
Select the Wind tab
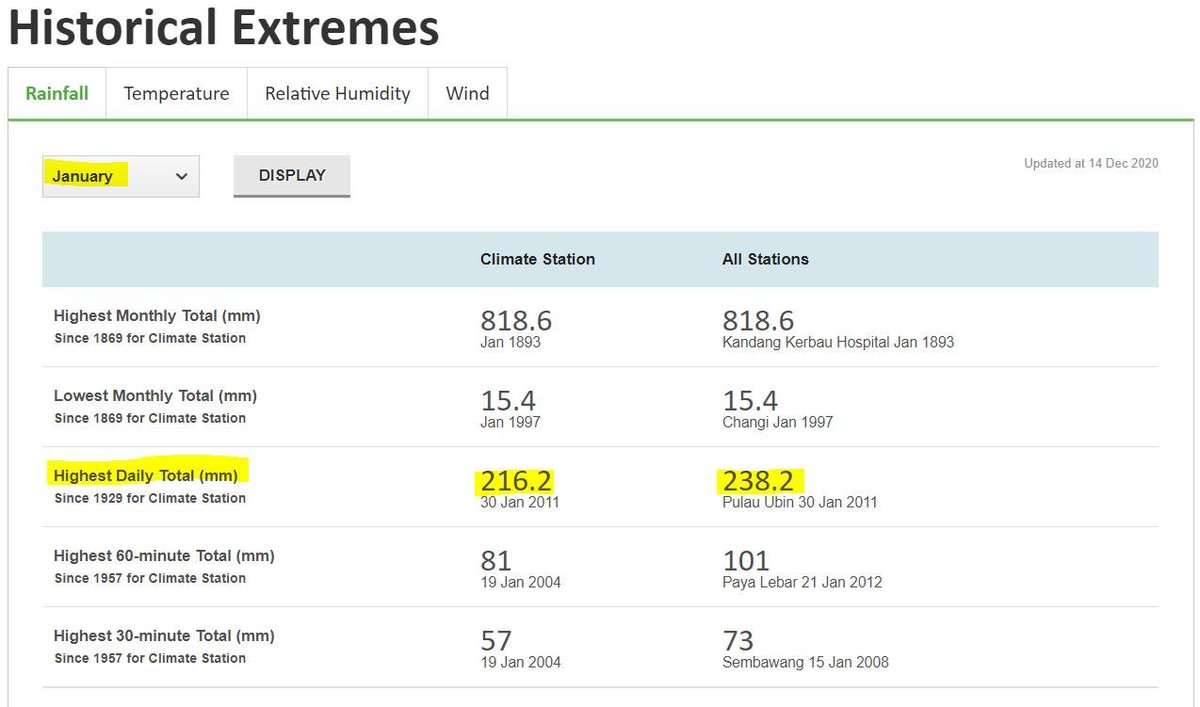(x=467, y=93)
